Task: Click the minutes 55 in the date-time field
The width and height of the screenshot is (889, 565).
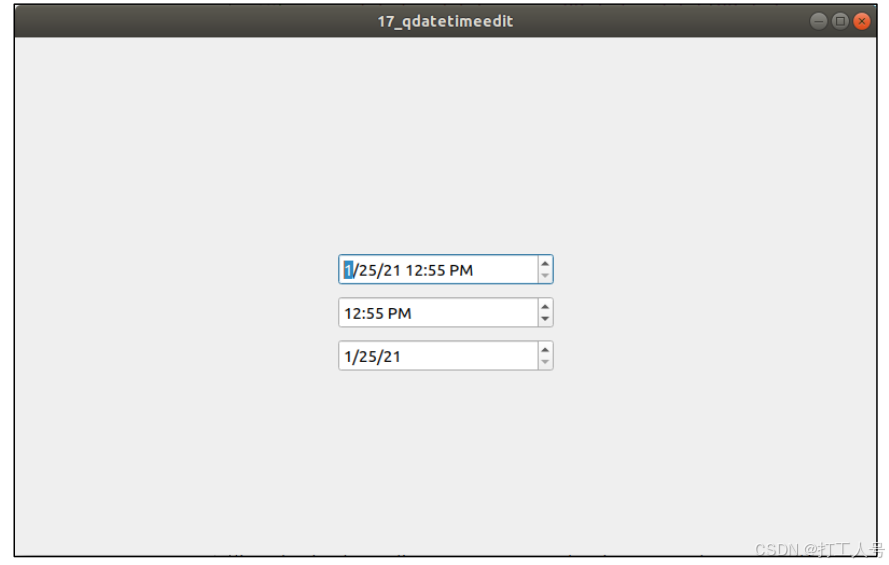Action: (436, 270)
